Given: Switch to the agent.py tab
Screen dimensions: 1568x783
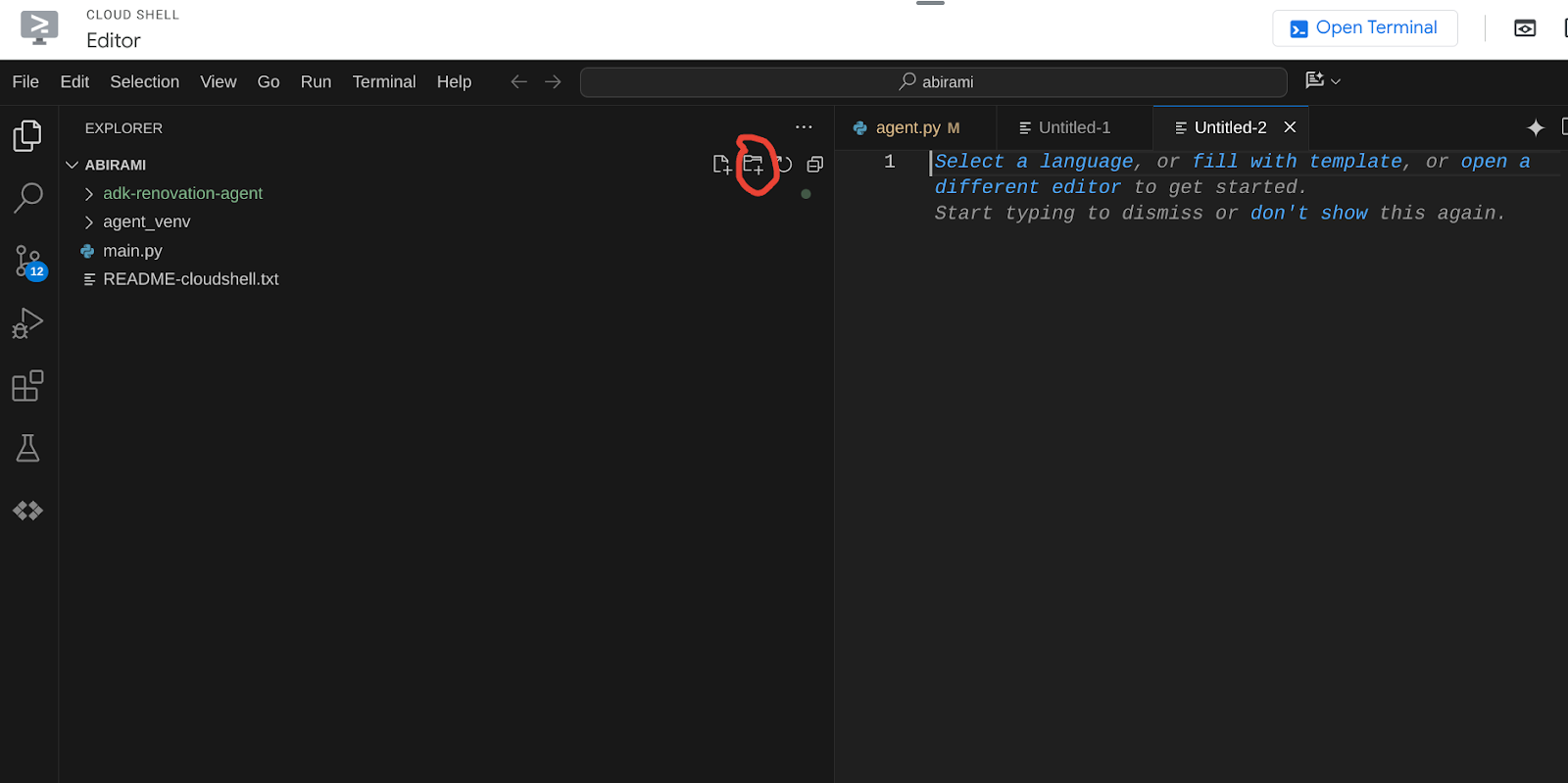Looking at the screenshot, I should [907, 128].
